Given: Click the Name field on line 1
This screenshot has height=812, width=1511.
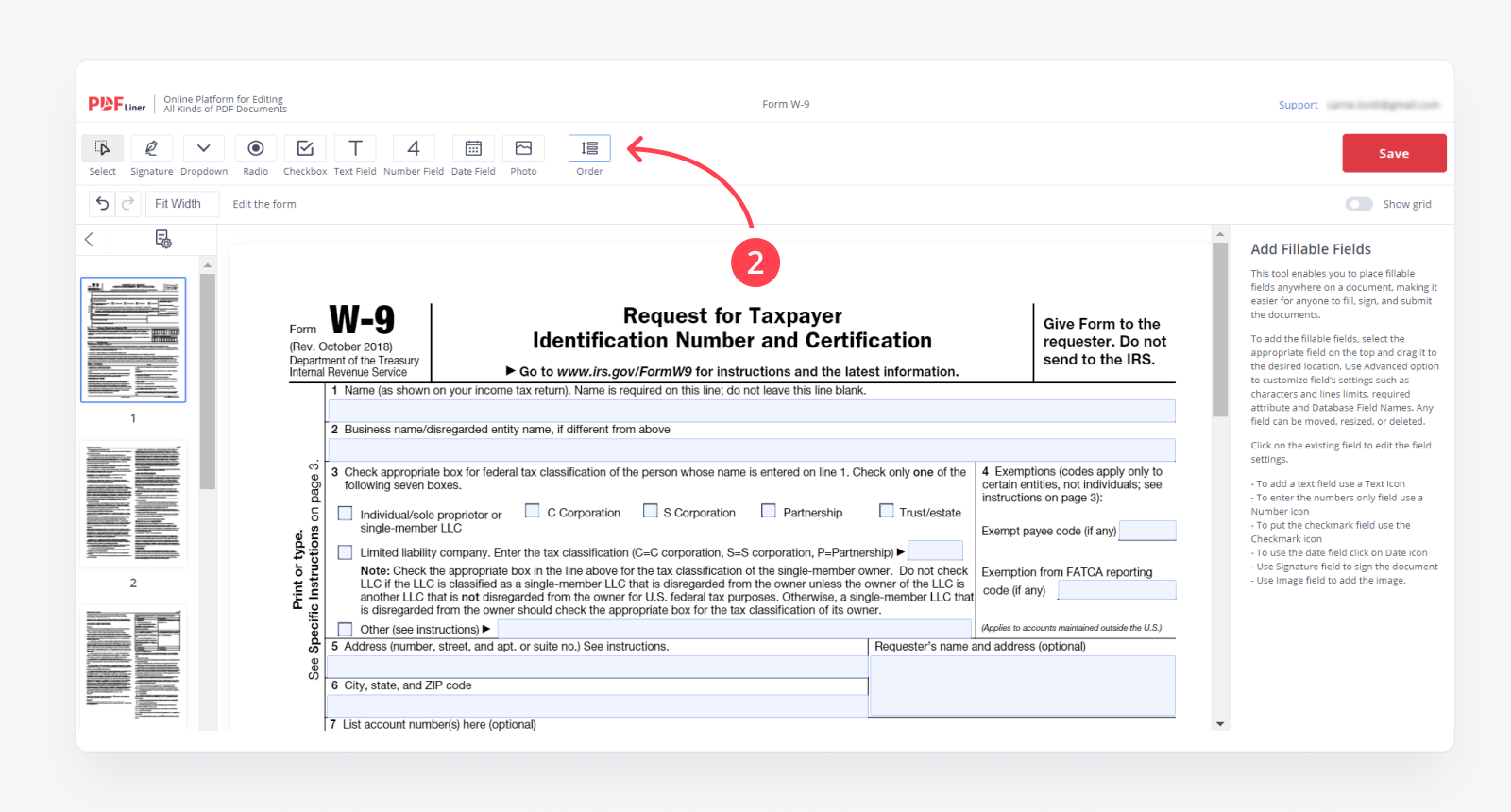Looking at the screenshot, I should [x=752, y=411].
